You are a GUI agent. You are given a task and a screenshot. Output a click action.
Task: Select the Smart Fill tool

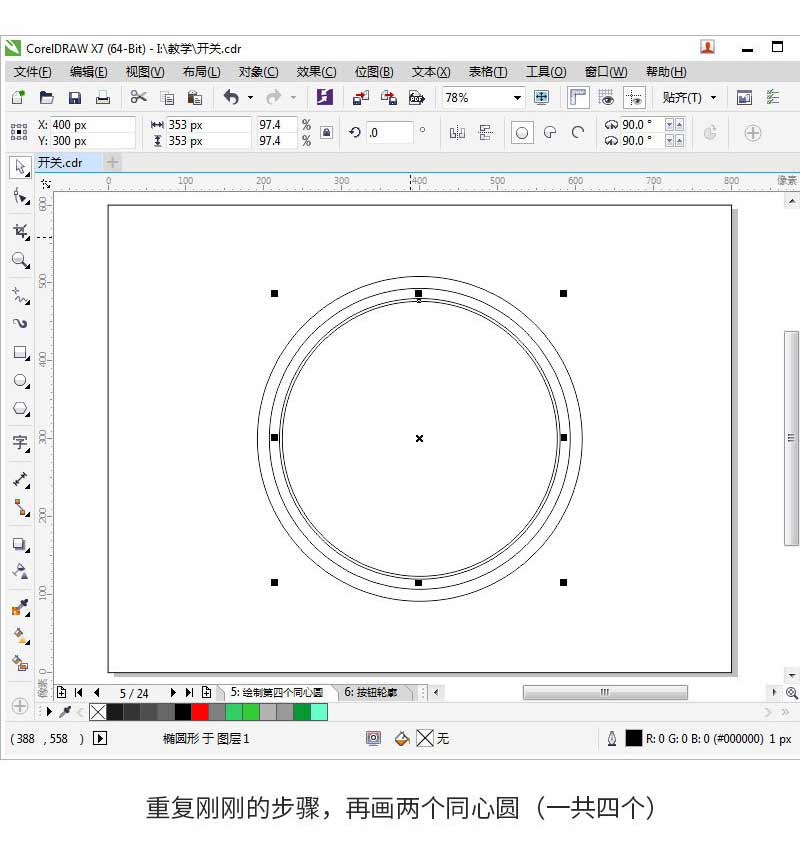click(x=21, y=663)
